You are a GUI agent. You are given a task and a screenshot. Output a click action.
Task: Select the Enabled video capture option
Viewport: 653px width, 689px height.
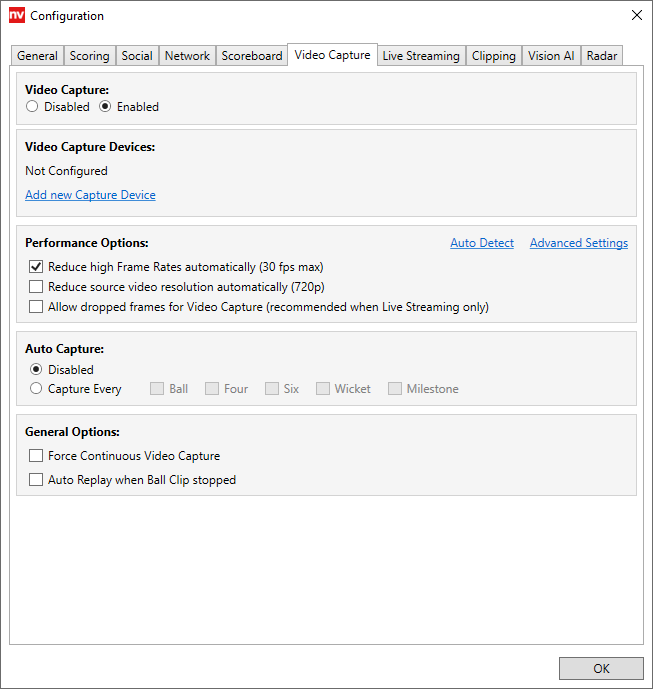pyautogui.click(x=105, y=107)
